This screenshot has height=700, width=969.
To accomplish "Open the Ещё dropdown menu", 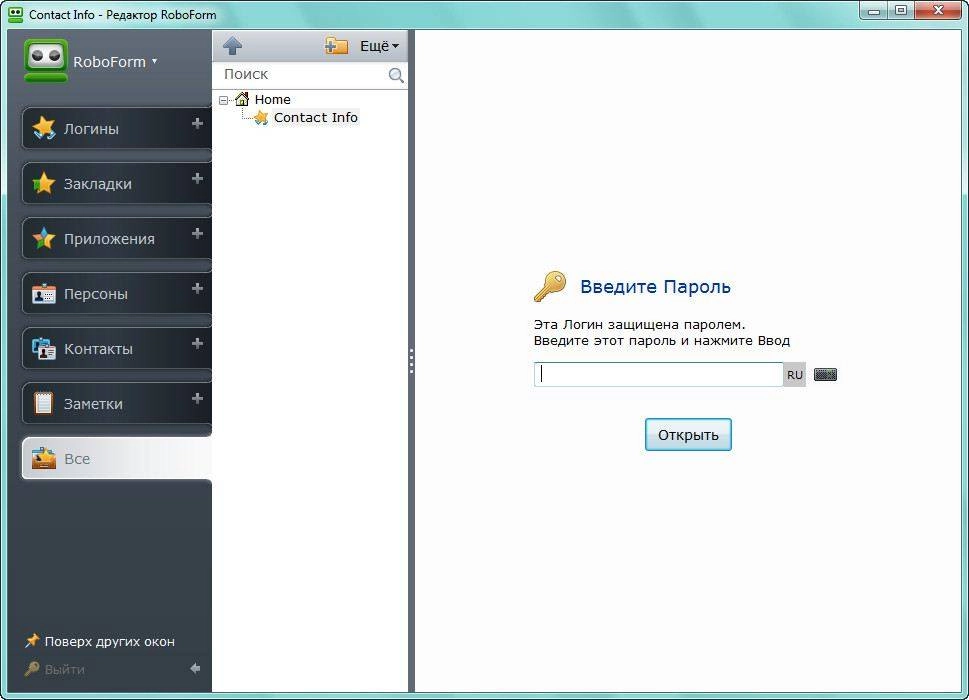I will coord(379,46).
